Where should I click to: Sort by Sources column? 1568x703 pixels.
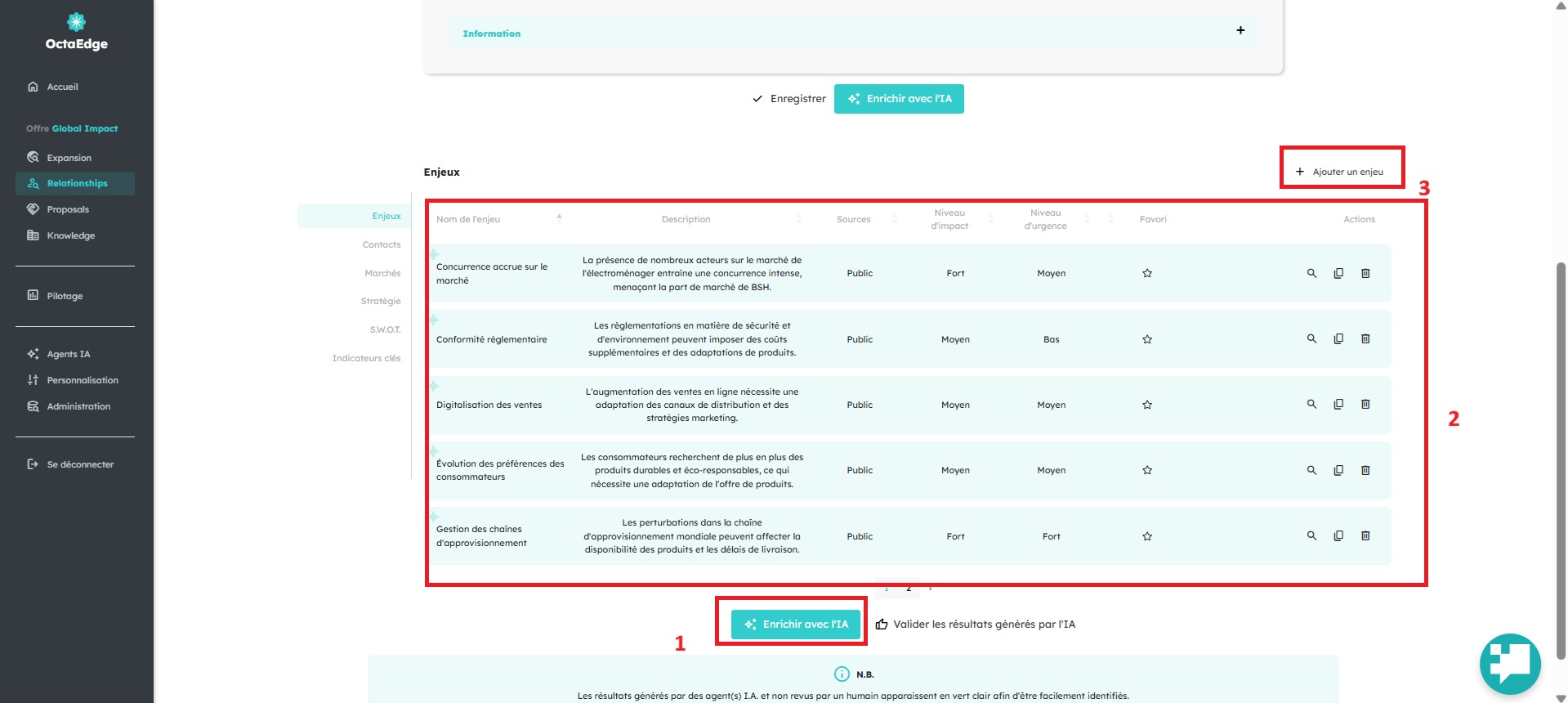(894, 219)
